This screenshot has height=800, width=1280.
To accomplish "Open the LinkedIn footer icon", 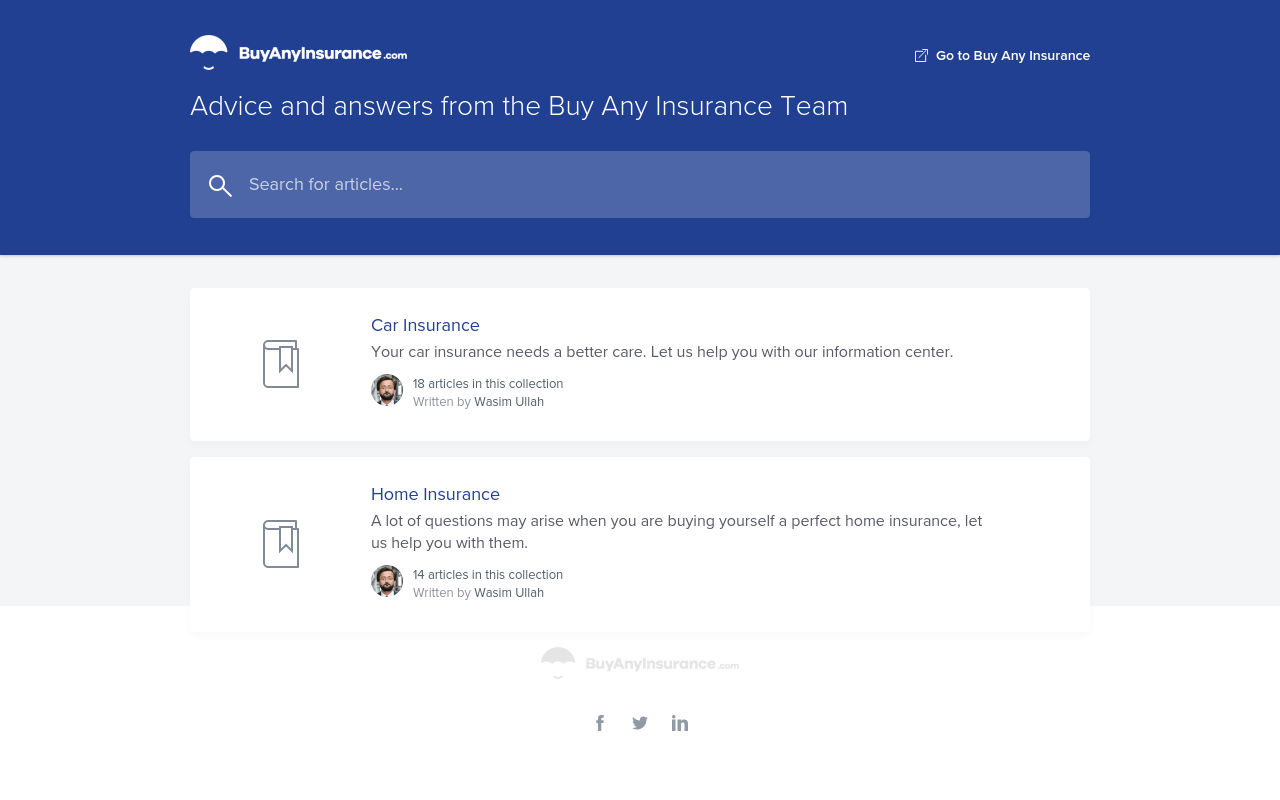I will point(680,723).
